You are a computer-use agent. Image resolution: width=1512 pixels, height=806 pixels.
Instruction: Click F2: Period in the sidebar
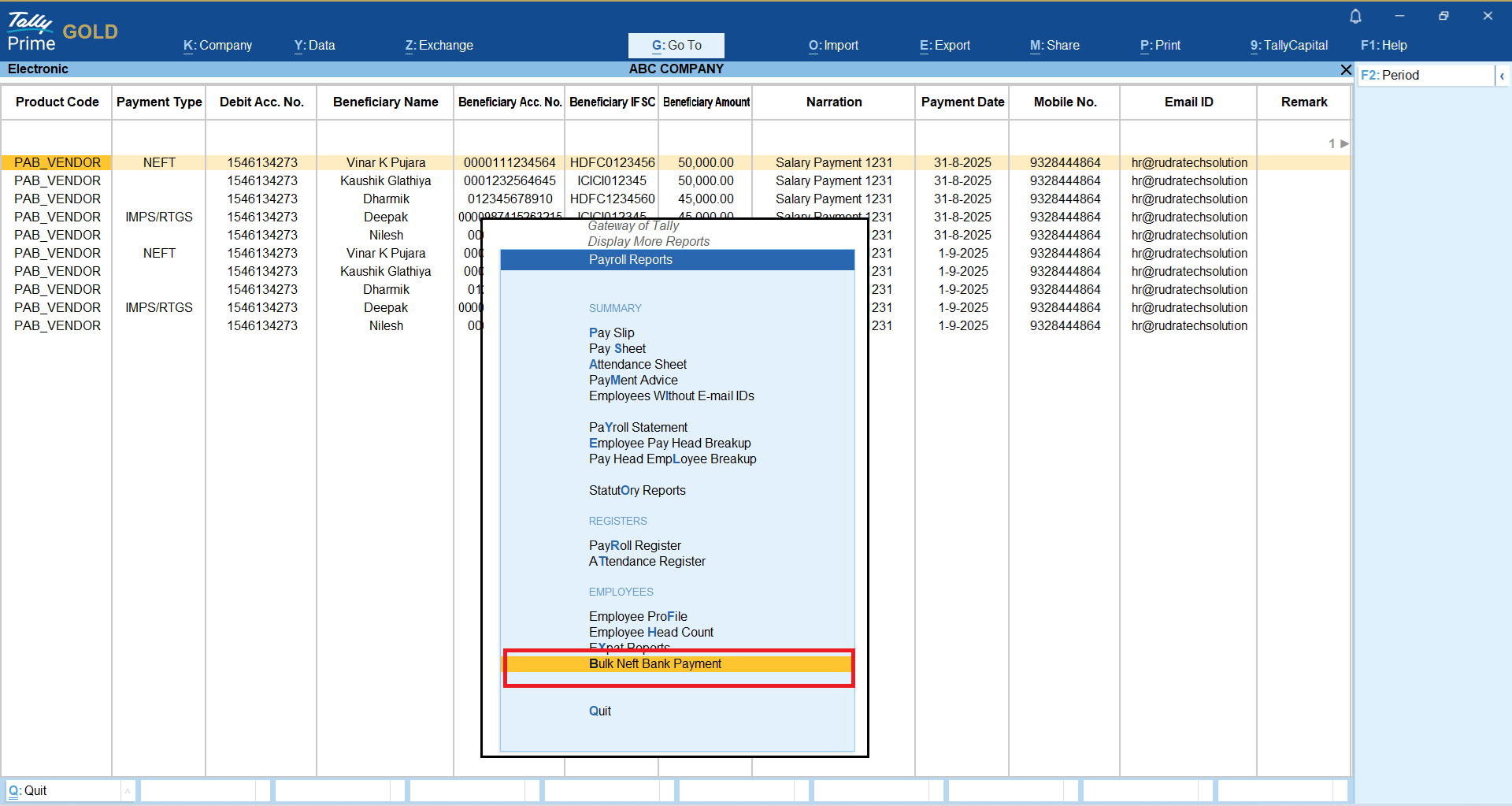coord(1390,76)
